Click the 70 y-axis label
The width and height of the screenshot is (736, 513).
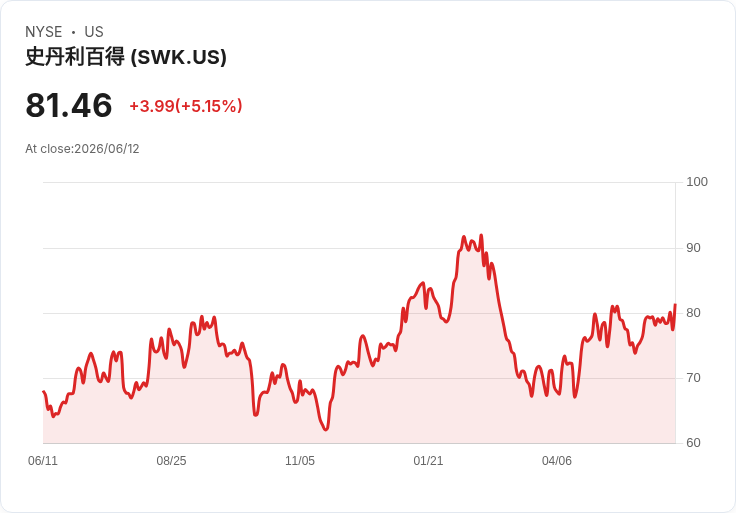(693, 378)
